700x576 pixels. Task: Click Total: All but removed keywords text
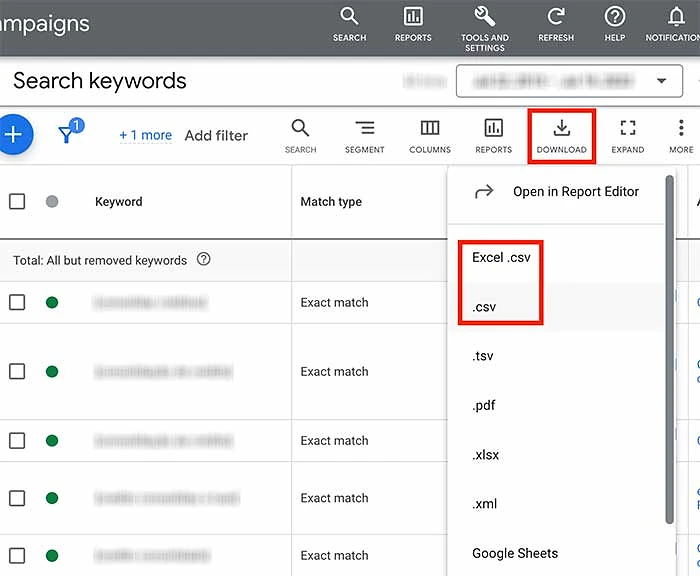100,260
